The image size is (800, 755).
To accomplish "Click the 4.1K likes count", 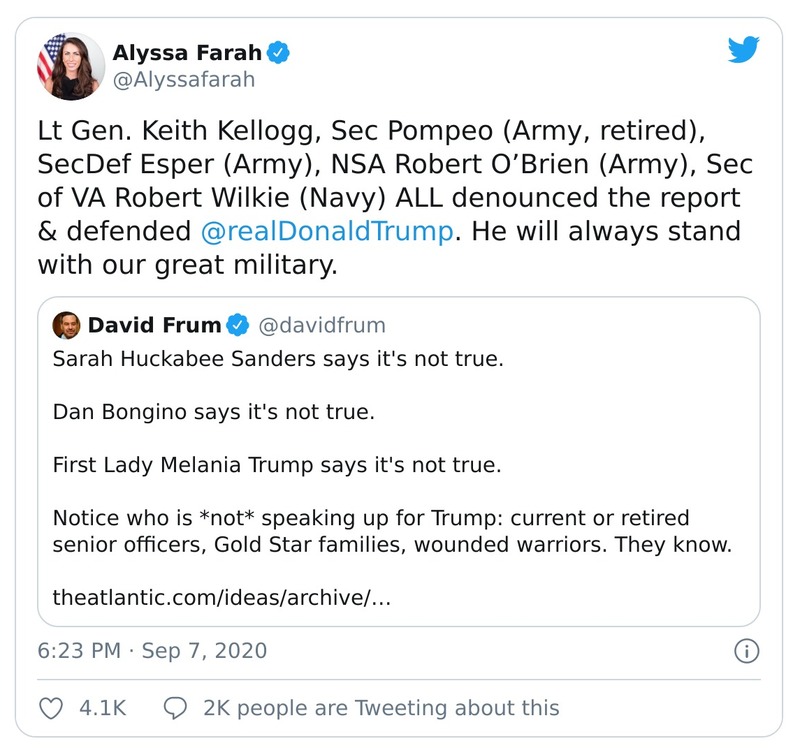I will [x=102, y=708].
